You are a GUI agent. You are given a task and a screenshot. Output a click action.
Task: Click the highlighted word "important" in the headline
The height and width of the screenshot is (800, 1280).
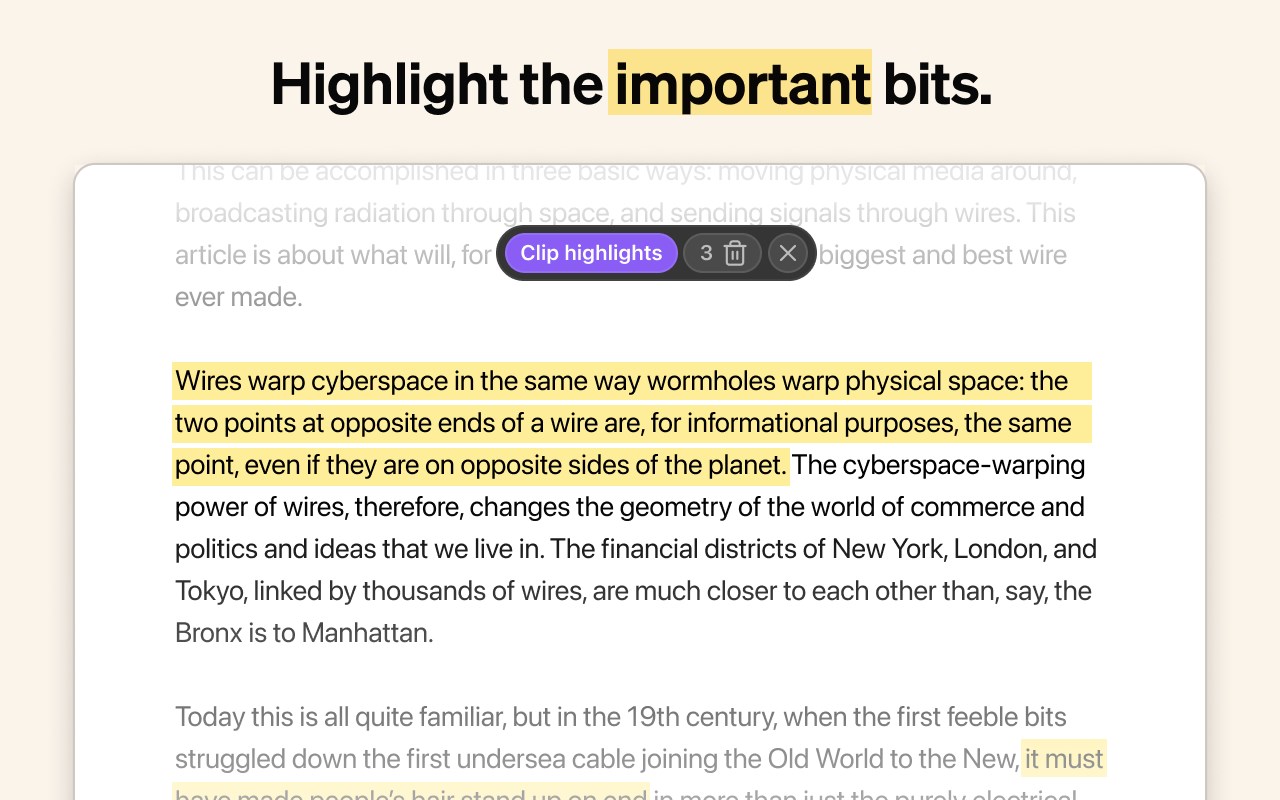740,84
